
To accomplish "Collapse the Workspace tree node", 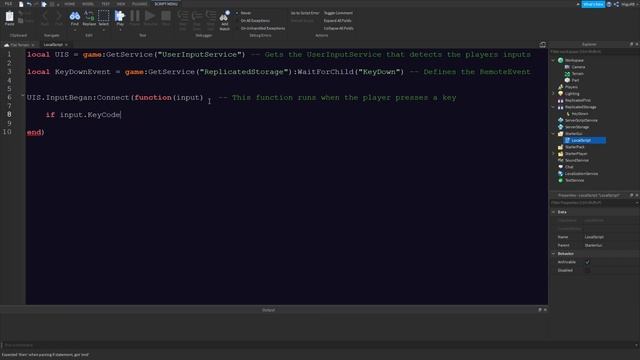I will 553,60.
